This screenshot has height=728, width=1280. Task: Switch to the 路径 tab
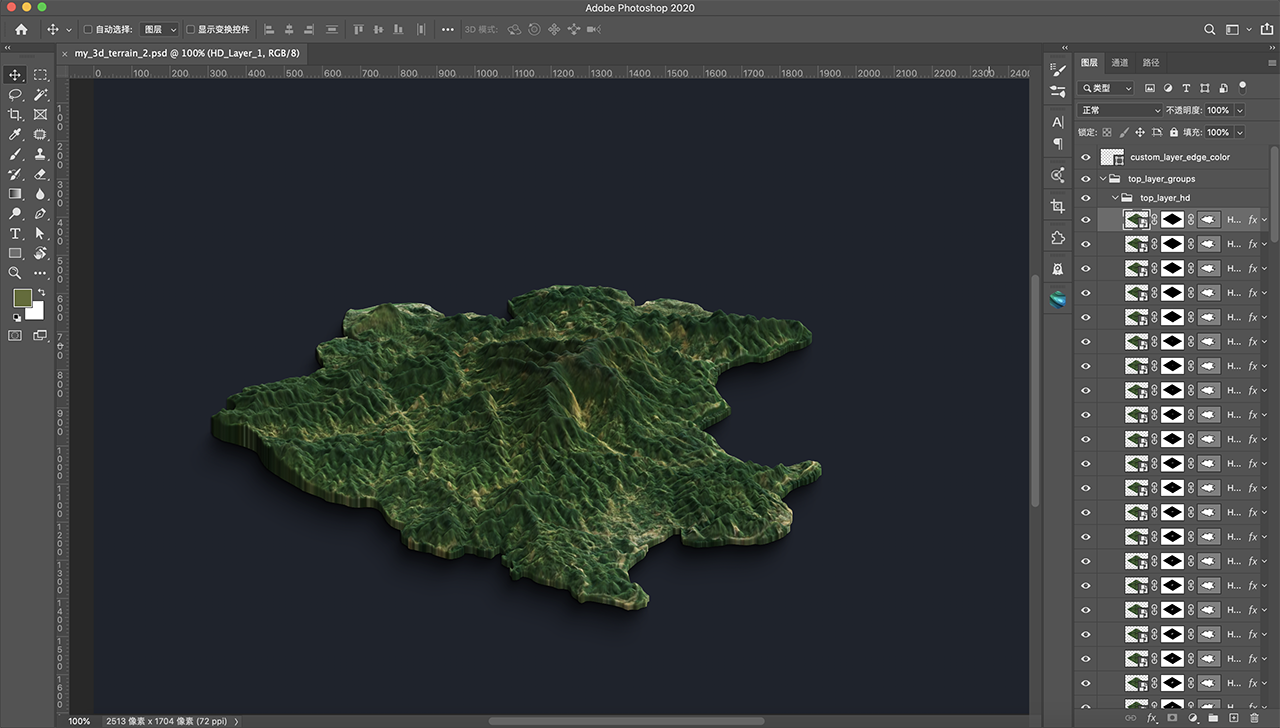tap(1151, 62)
